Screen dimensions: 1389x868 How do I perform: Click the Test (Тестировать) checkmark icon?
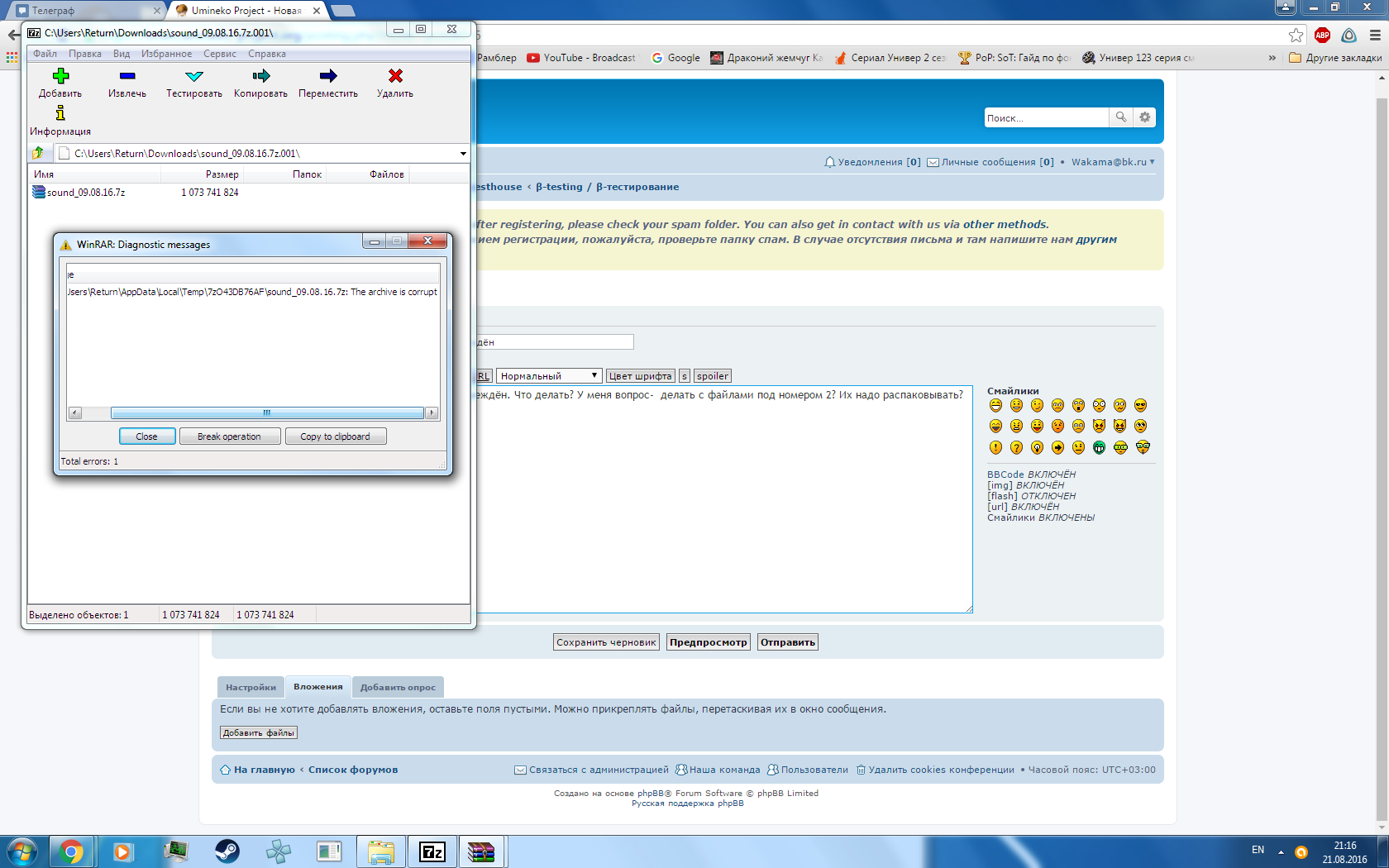[194, 76]
